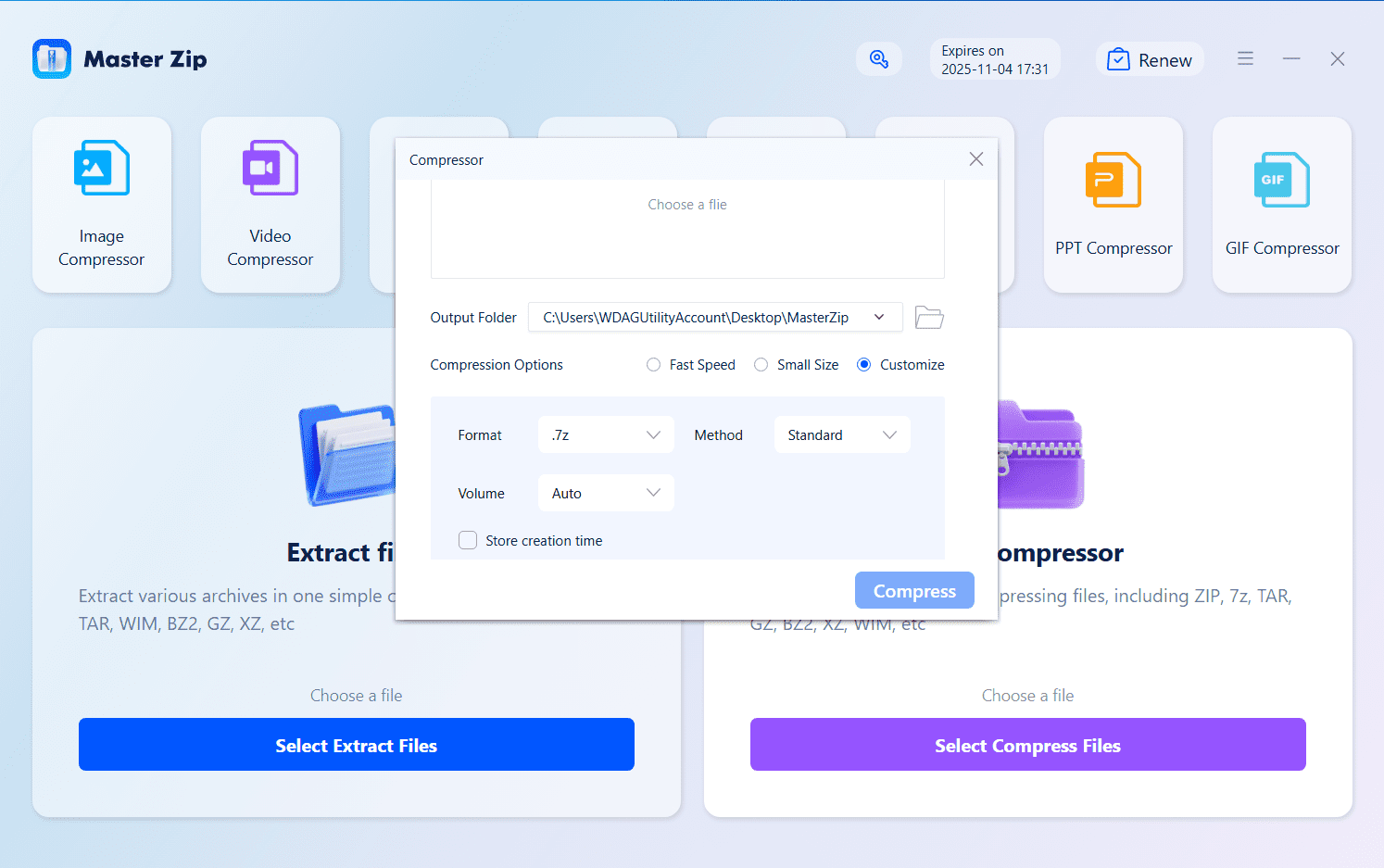This screenshot has height=868, width=1384.
Task: Open the PPT Compressor tool
Action: 1113,205
